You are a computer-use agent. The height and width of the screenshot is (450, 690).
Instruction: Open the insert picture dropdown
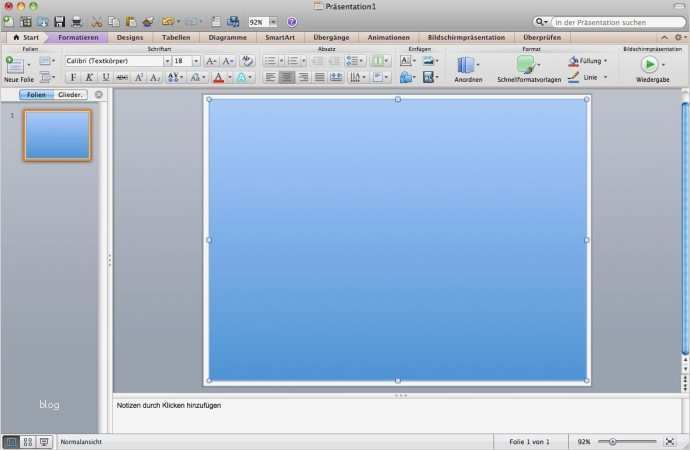pos(437,61)
